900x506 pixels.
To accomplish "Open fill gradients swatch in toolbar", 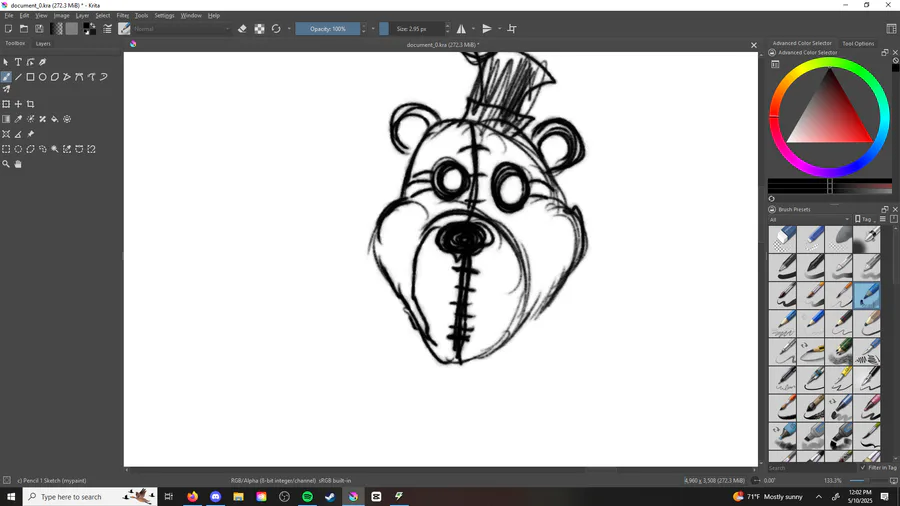I will coord(56,29).
